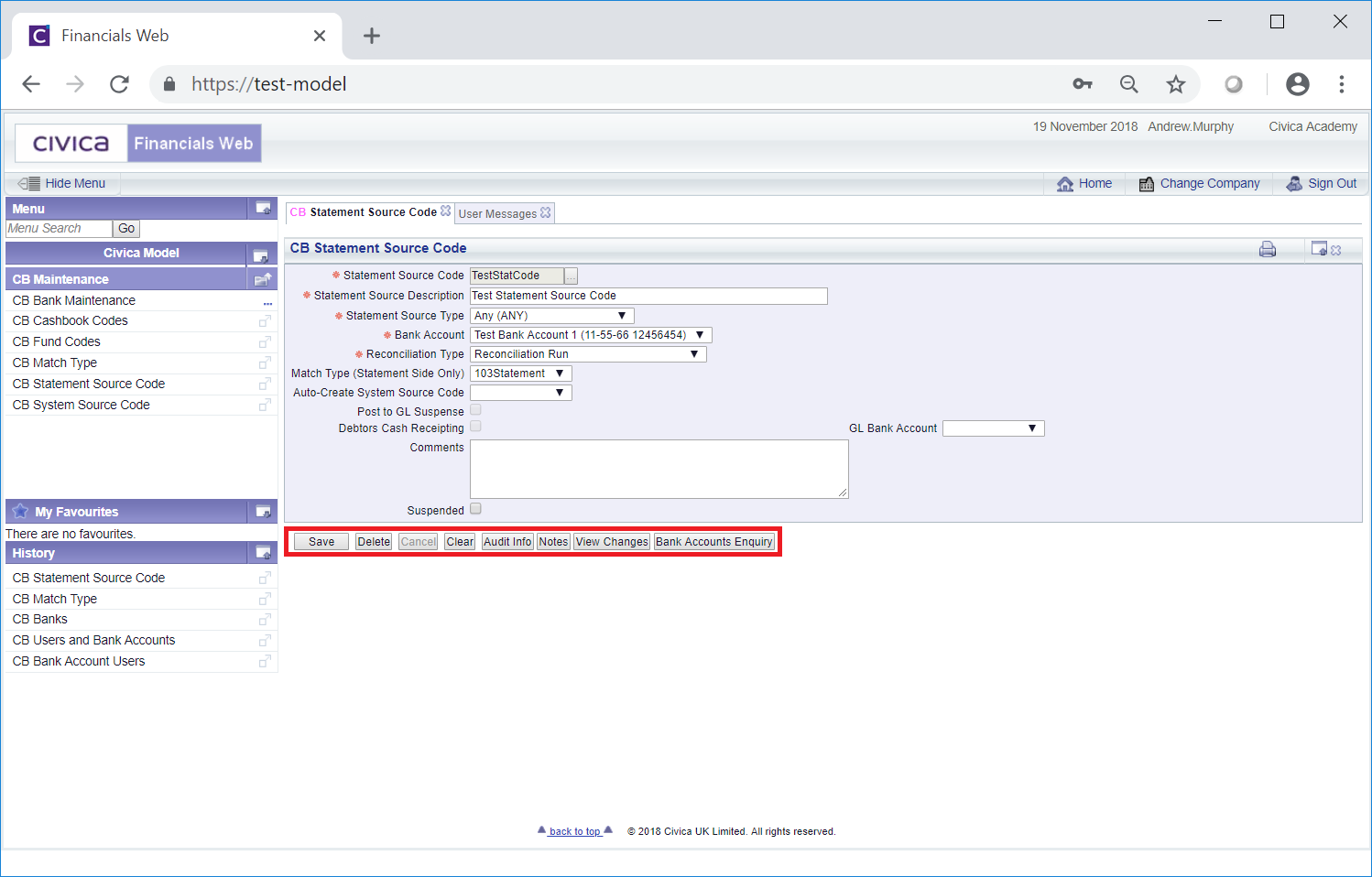The image size is (1372, 877).
Task: Open the browser three-dot menu
Action: 1342,84
